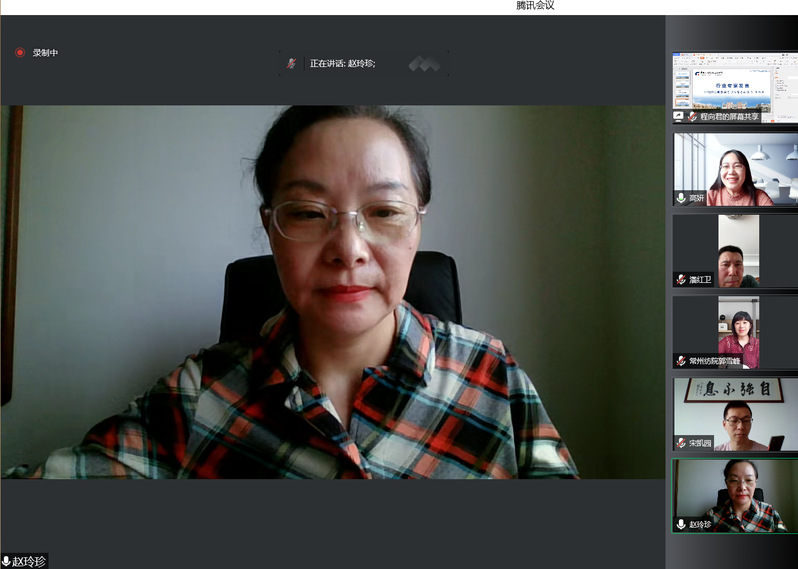Click muted microphone icon in speaker bar
Screen dimensions: 798x569
coord(292,63)
